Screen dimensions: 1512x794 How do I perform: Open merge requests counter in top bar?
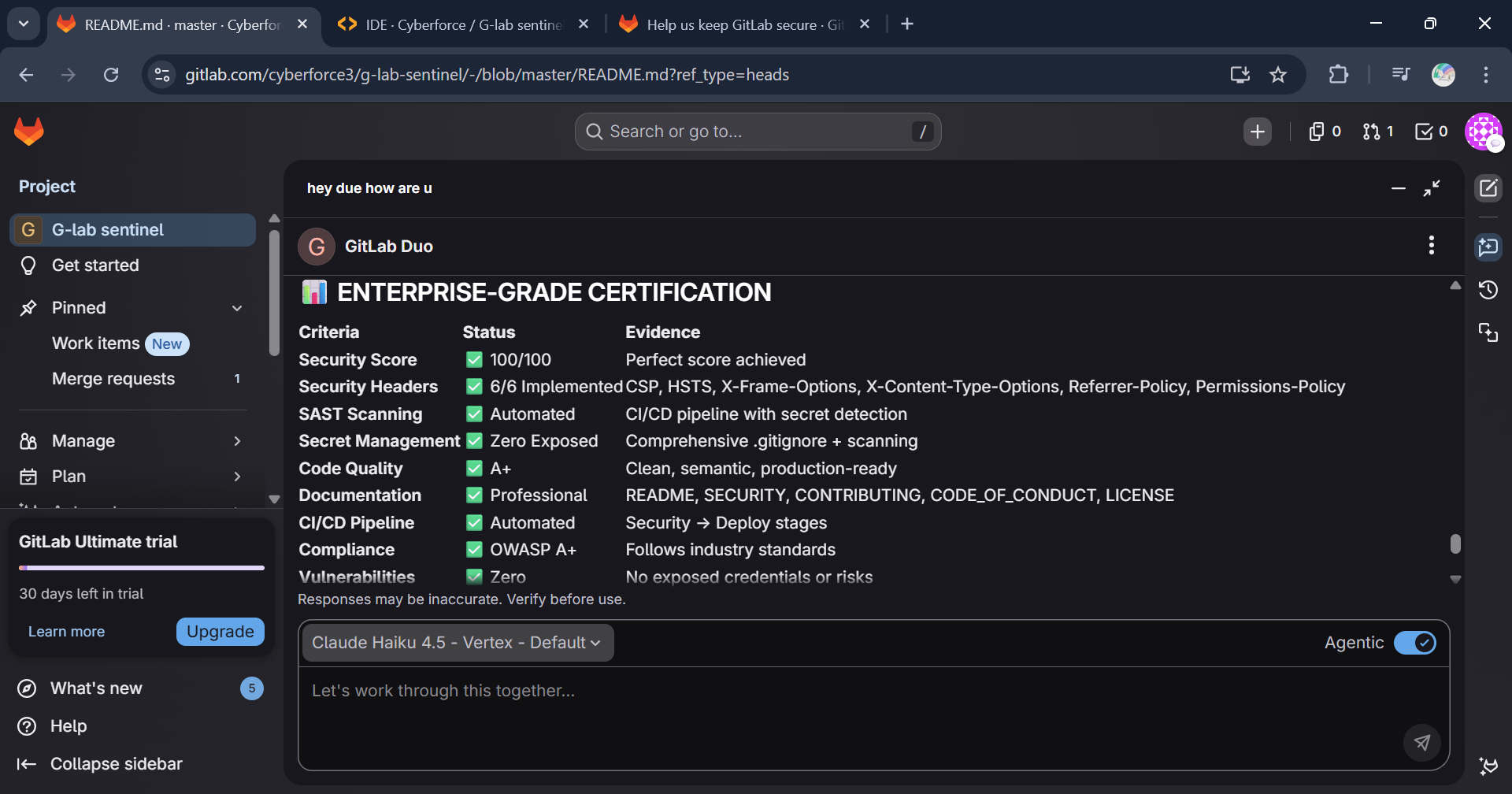[1378, 132]
